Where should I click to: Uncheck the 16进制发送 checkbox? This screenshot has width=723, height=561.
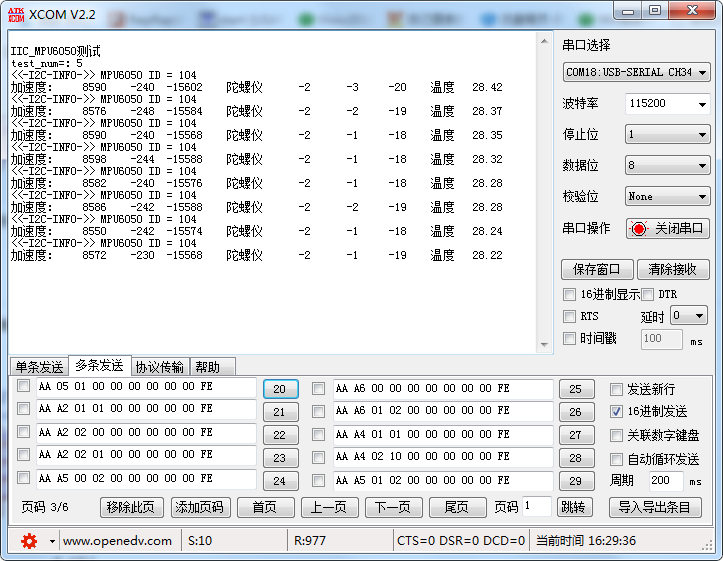coord(616,412)
